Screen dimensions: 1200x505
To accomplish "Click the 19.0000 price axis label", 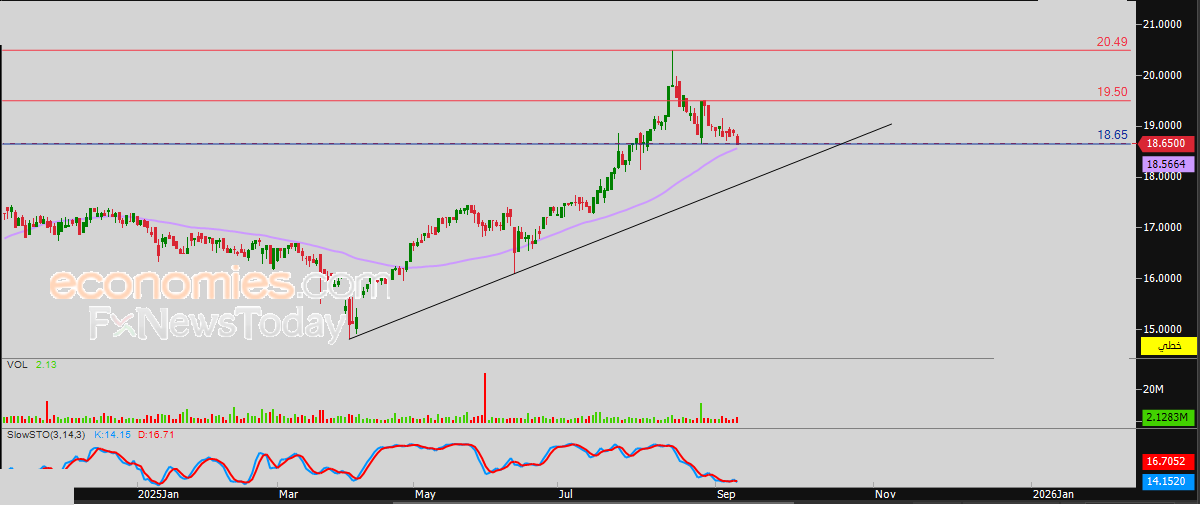I will [1163, 126].
